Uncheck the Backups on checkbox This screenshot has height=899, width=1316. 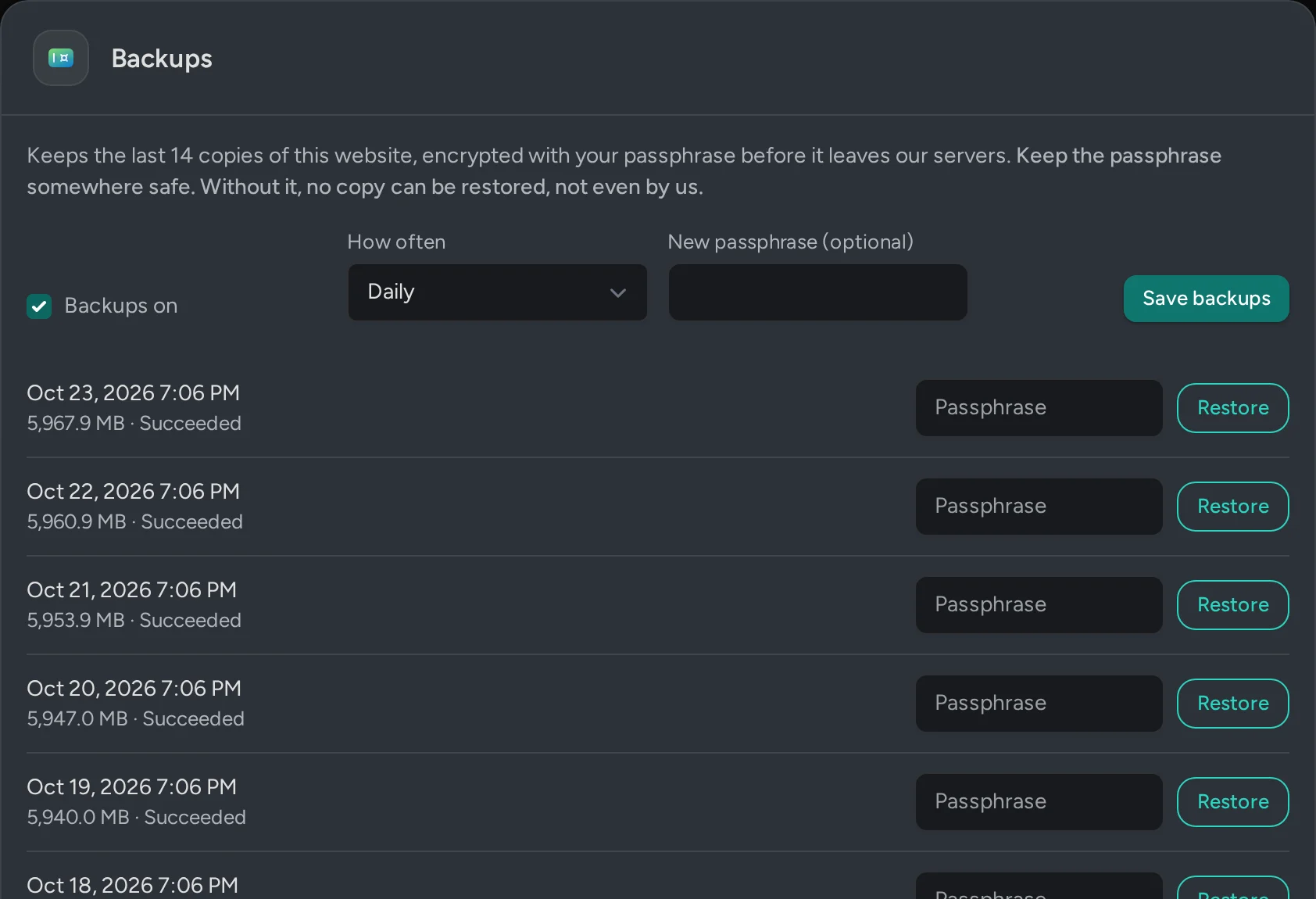tap(39, 306)
